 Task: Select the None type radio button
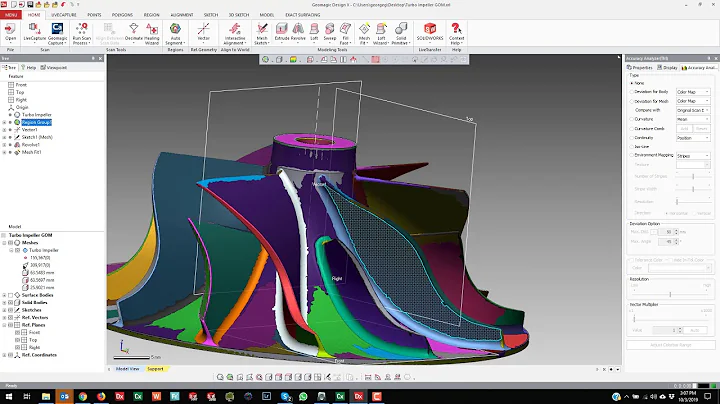click(x=632, y=83)
